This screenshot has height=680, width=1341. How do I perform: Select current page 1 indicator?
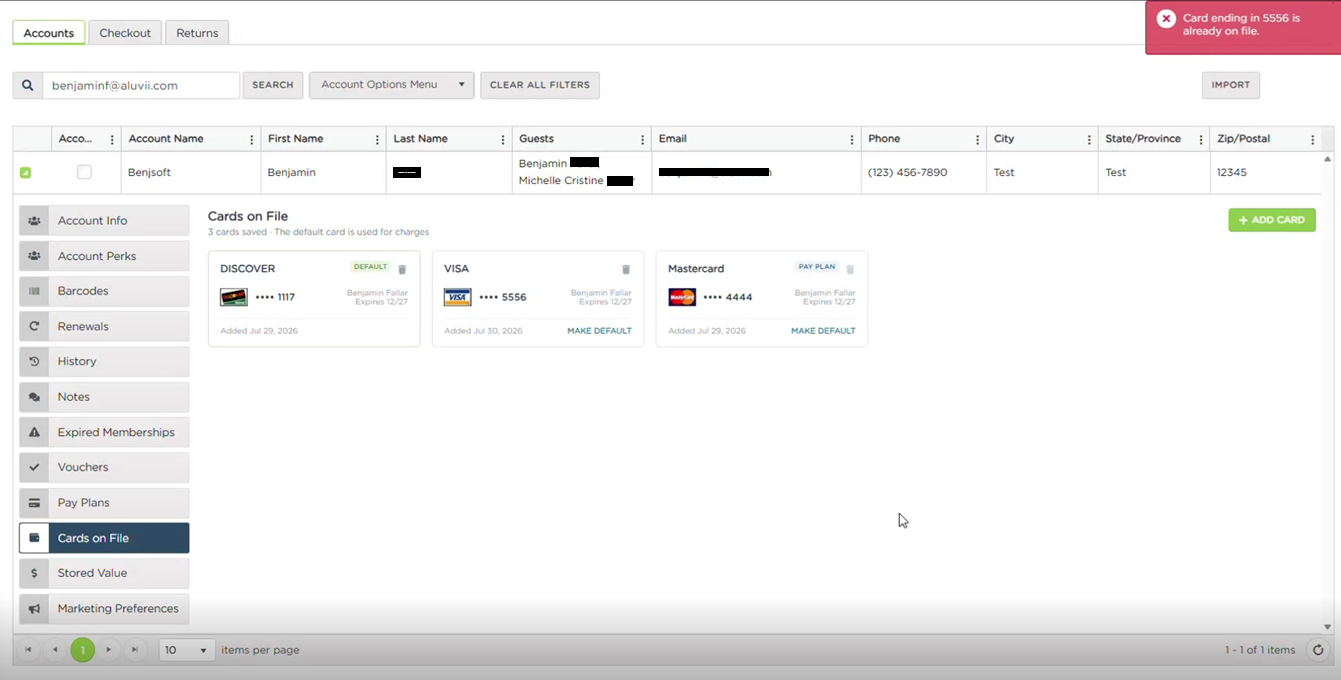tap(83, 650)
